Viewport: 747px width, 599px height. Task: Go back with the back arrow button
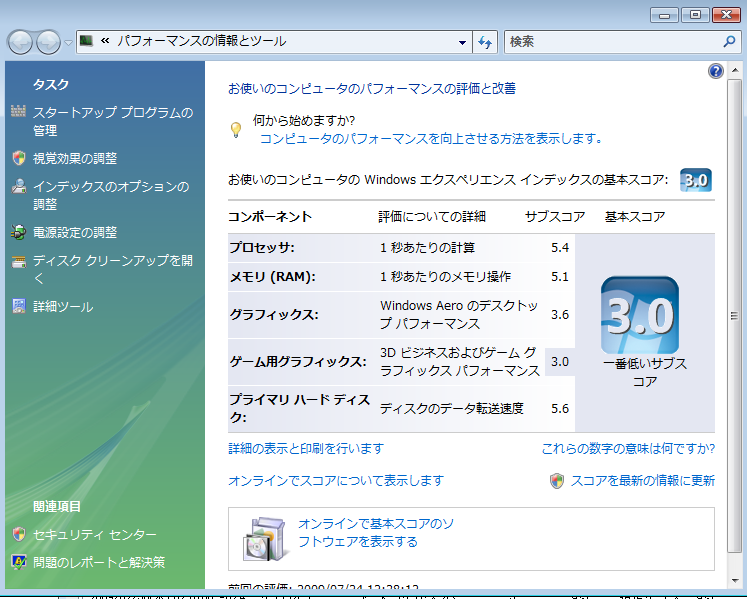coord(20,42)
